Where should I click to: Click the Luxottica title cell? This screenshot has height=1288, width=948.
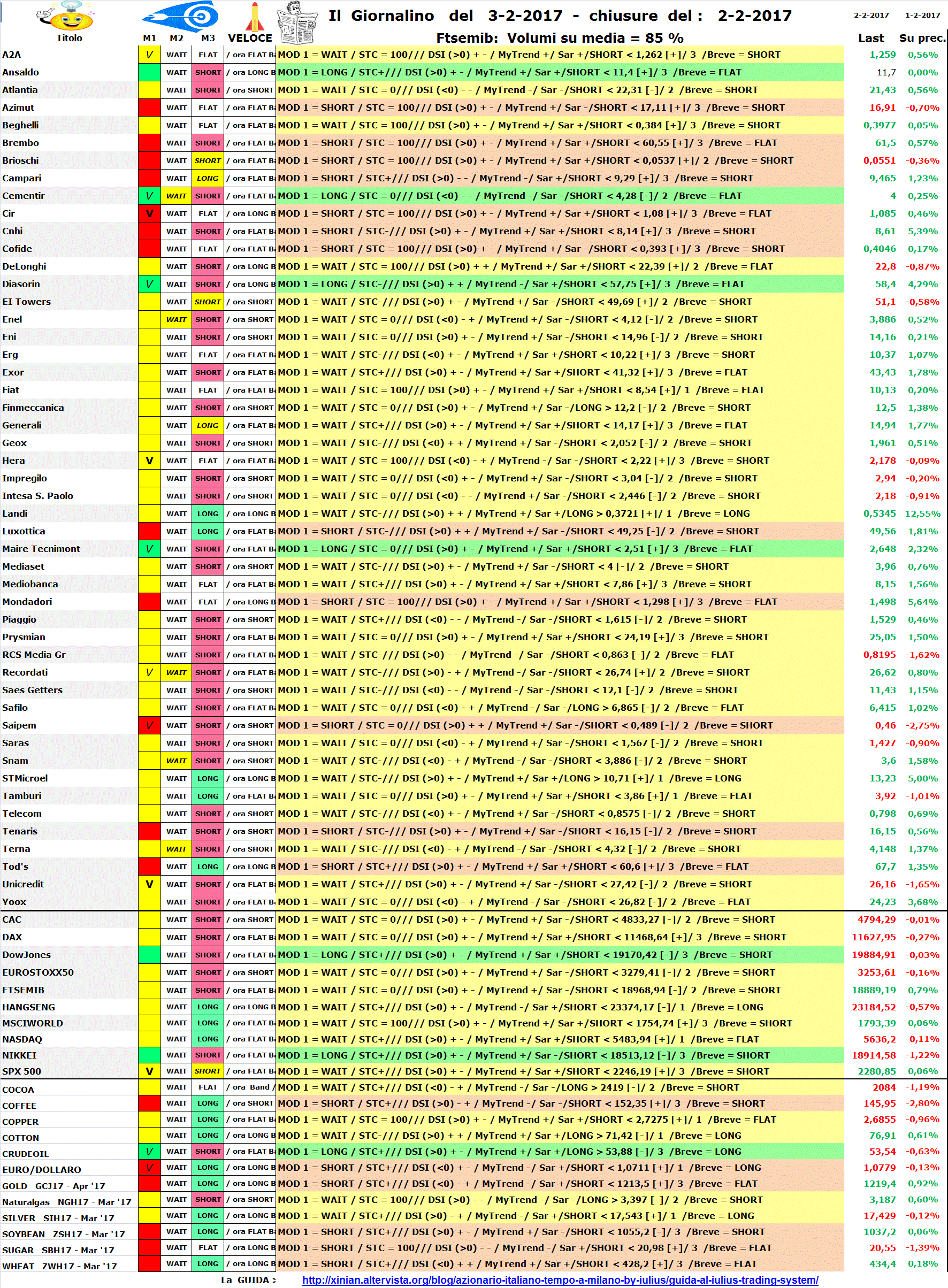tap(69, 531)
